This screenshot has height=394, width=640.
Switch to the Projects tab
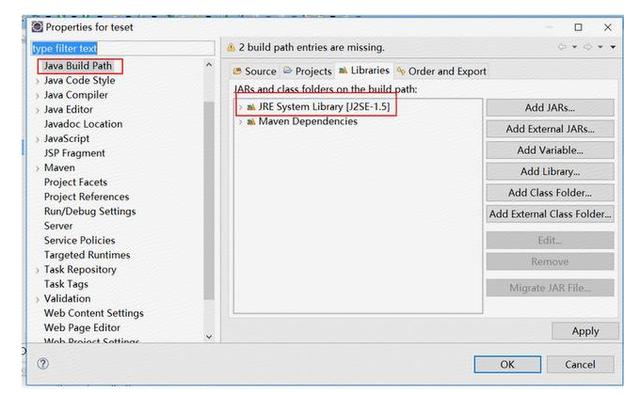coord(307,71)
